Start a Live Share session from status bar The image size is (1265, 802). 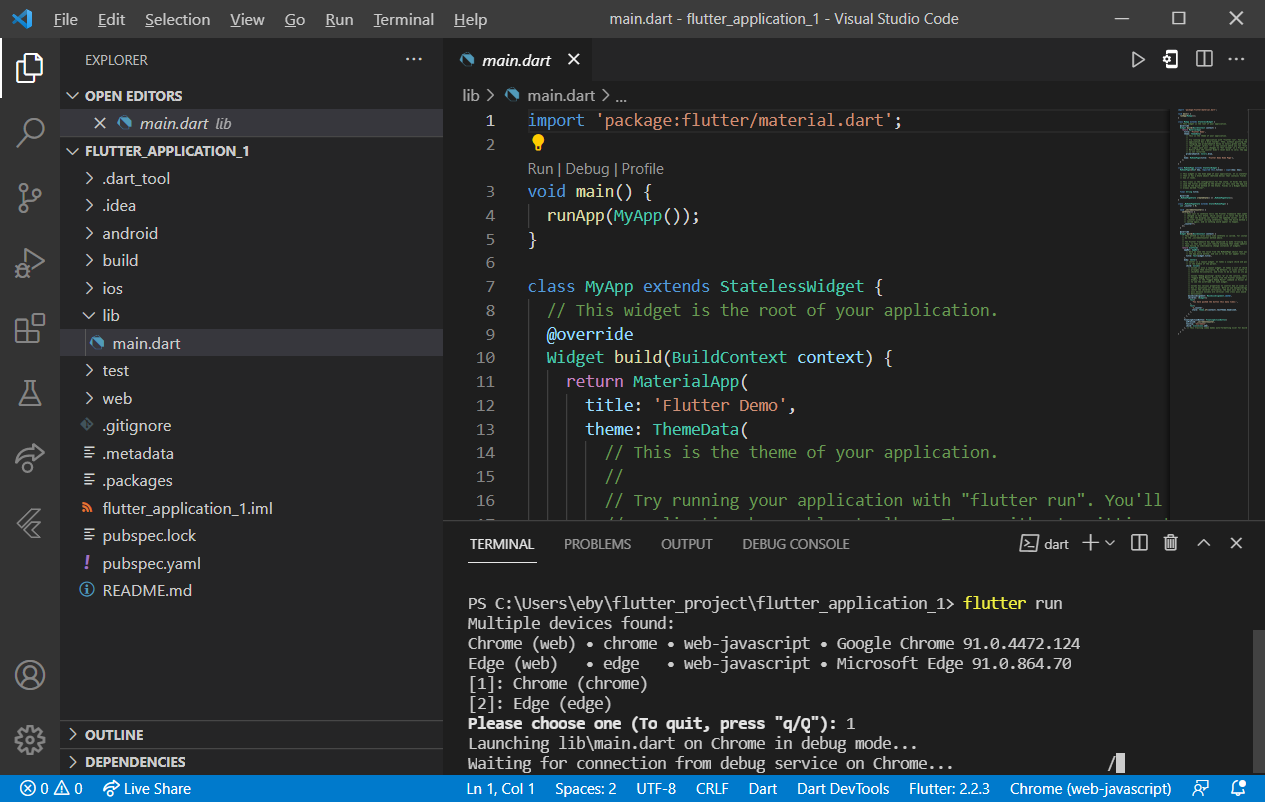(x=146, y=788)
